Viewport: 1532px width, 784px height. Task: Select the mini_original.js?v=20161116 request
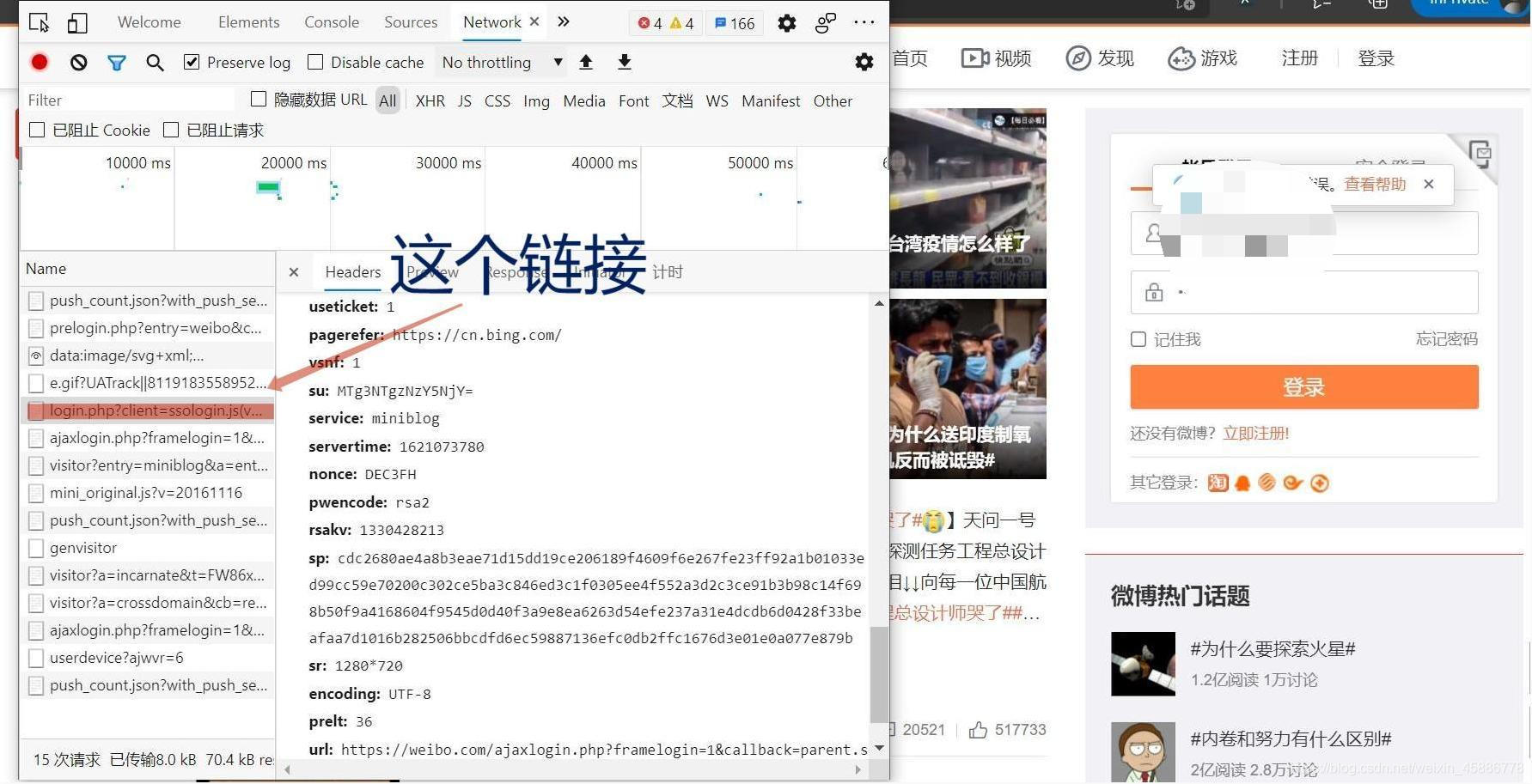pos(147,493)
